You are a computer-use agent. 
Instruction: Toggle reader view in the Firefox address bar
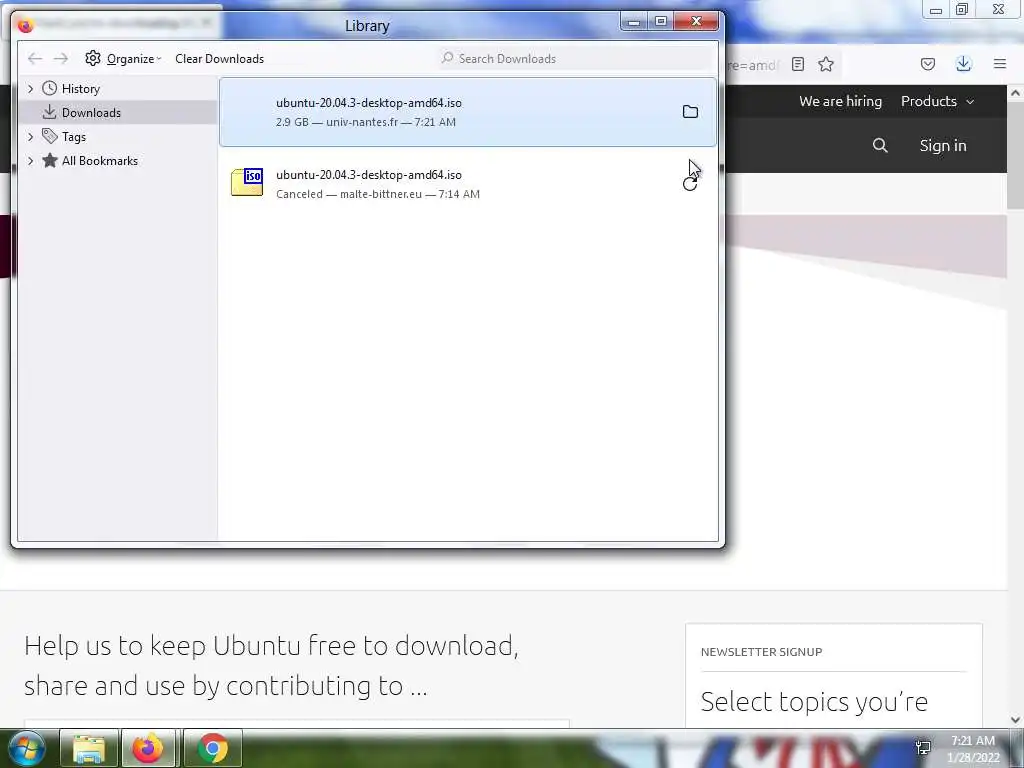pos(797,64)
